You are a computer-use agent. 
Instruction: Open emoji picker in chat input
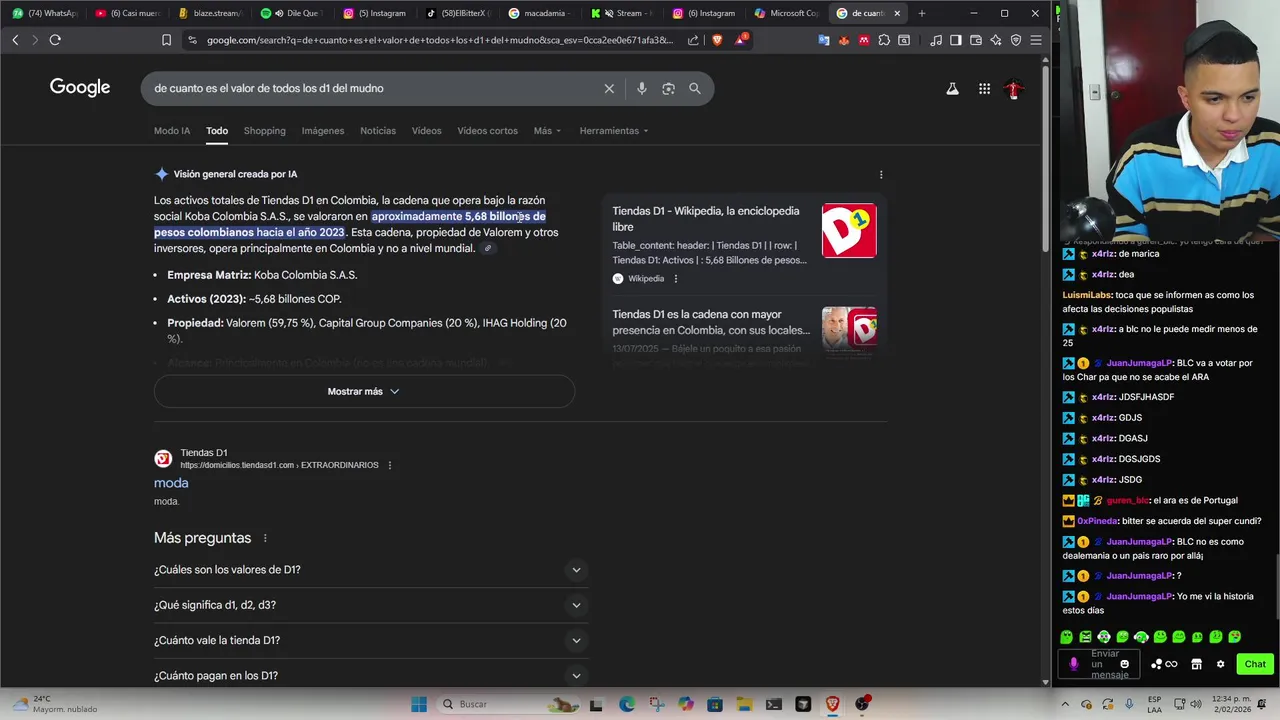(x=1124, y=664)
